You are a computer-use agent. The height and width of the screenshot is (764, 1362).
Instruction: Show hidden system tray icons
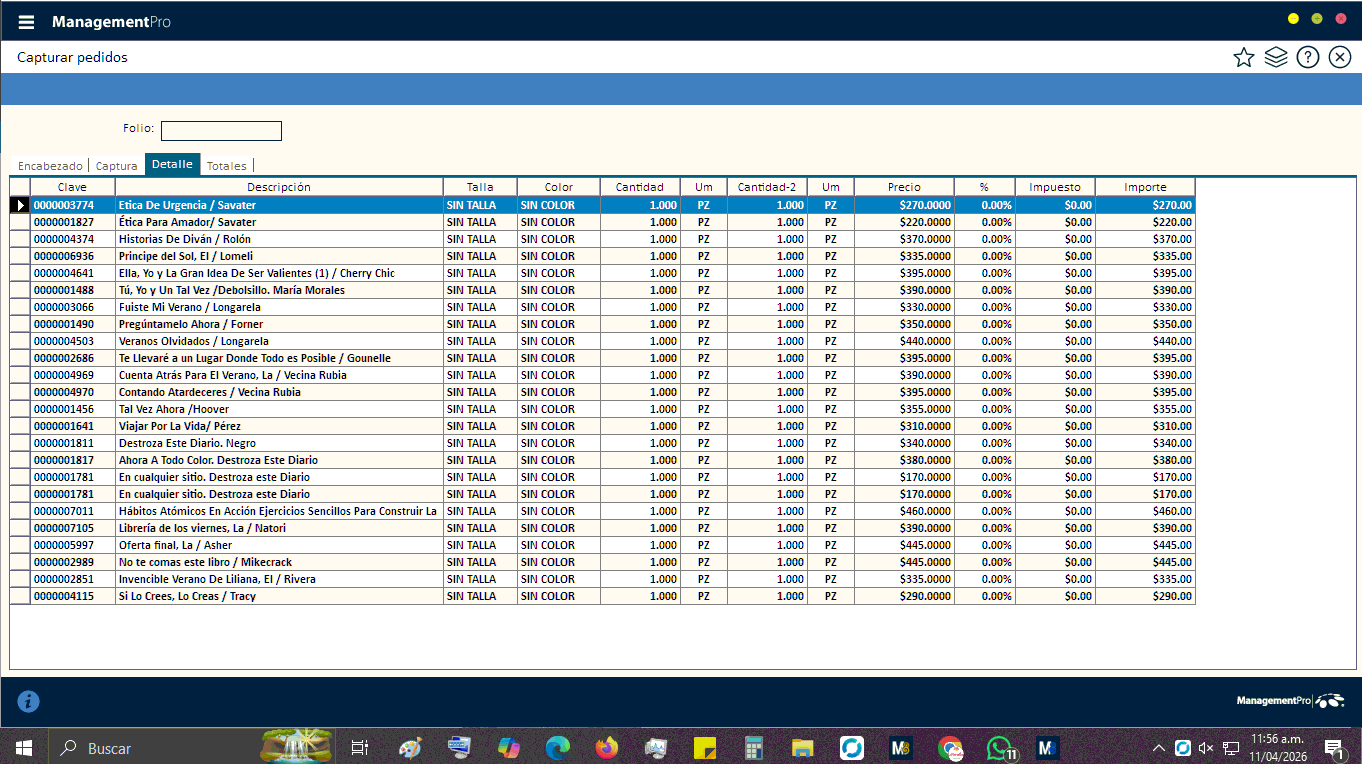point(1158,748)
